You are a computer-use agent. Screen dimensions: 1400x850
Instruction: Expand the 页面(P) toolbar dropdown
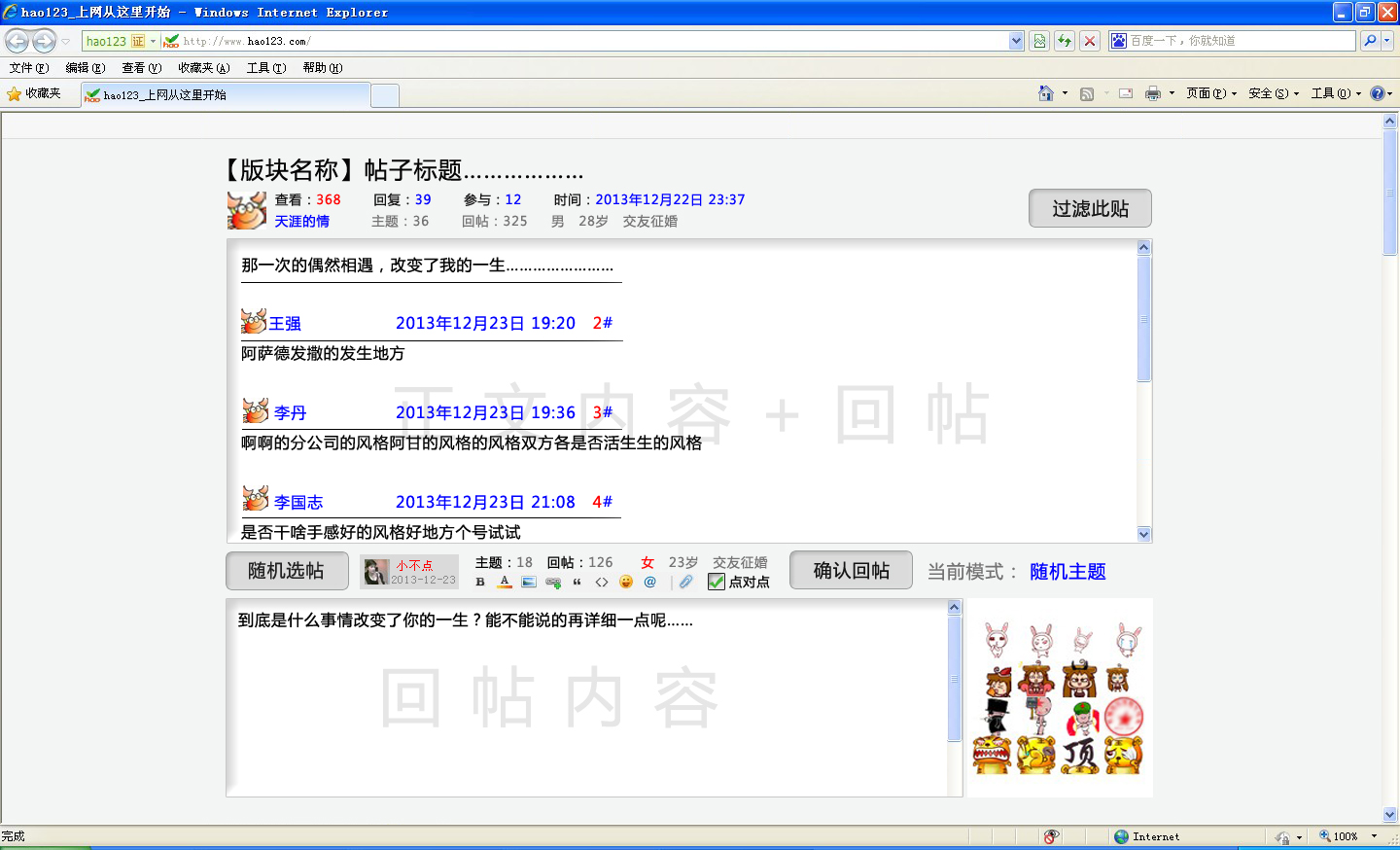(1206, 92)
